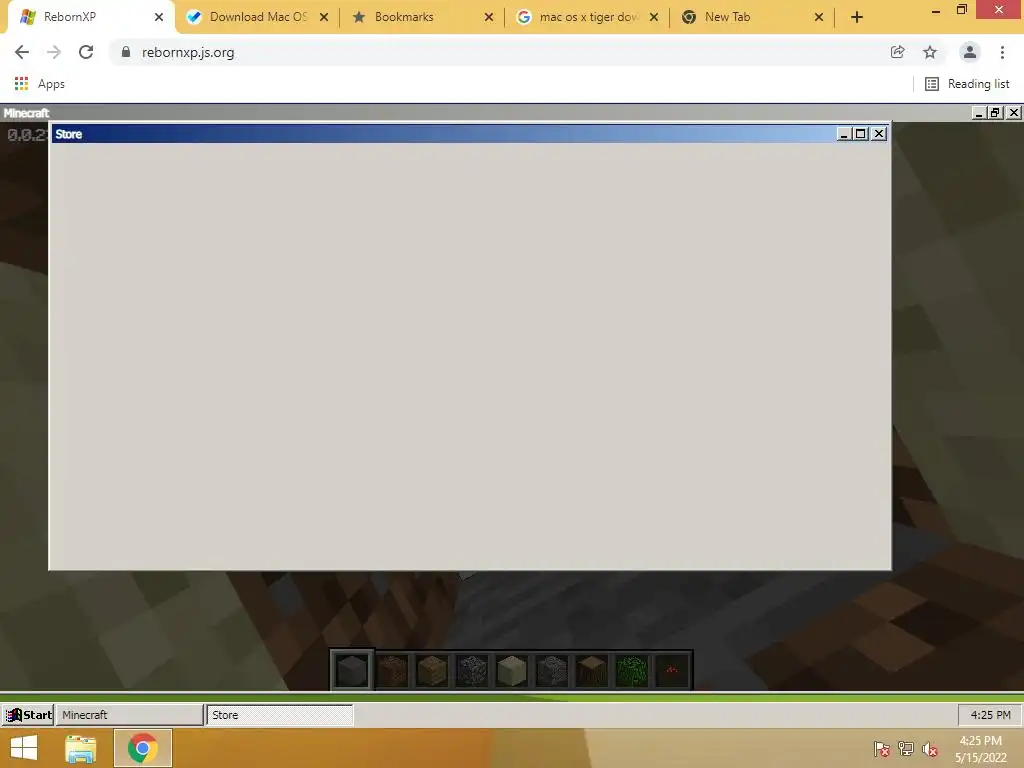Restore down the Minecraft window

pyautogui.click(x=995, y=112)
